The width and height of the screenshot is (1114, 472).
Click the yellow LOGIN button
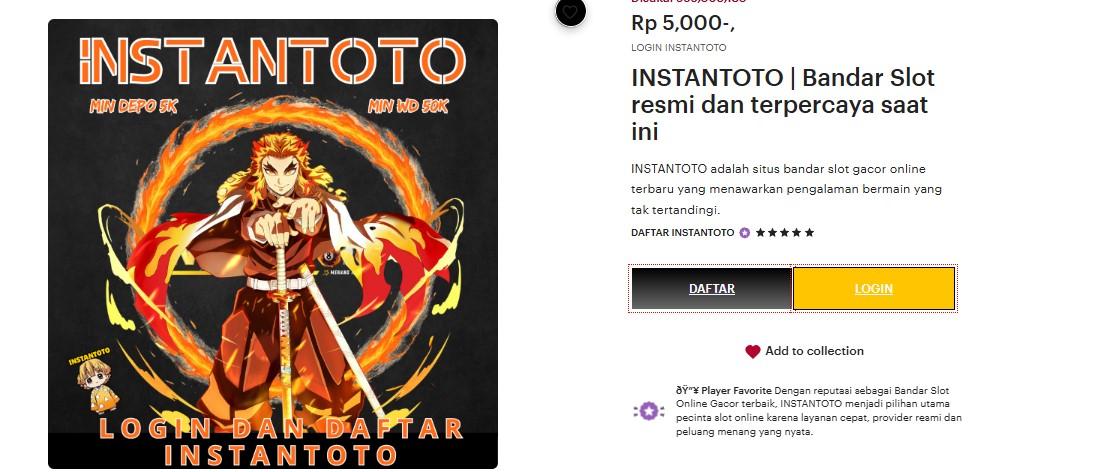pos(874,289)
